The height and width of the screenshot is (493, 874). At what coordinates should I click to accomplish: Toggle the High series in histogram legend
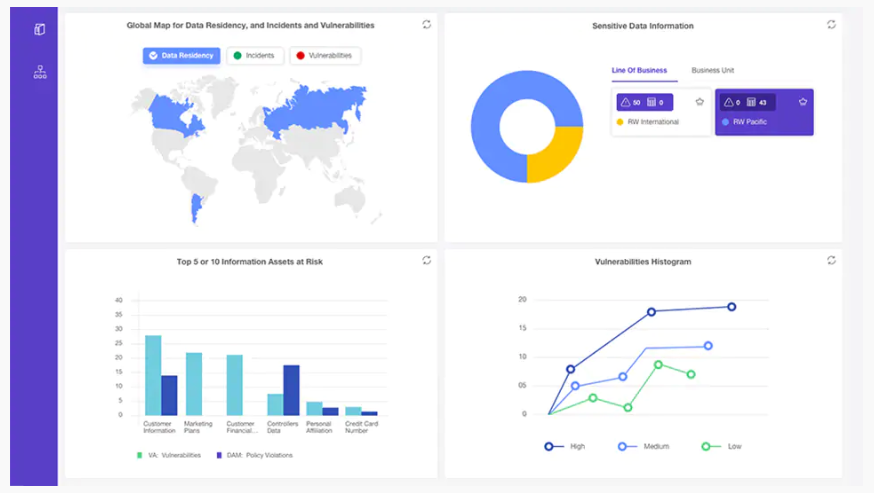567,446
